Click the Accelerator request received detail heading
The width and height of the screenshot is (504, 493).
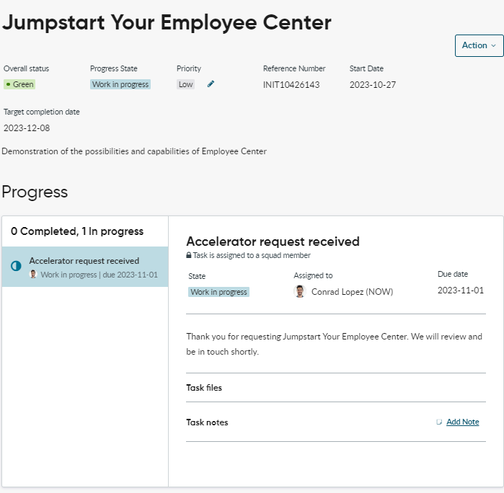(x=273, y=241)
